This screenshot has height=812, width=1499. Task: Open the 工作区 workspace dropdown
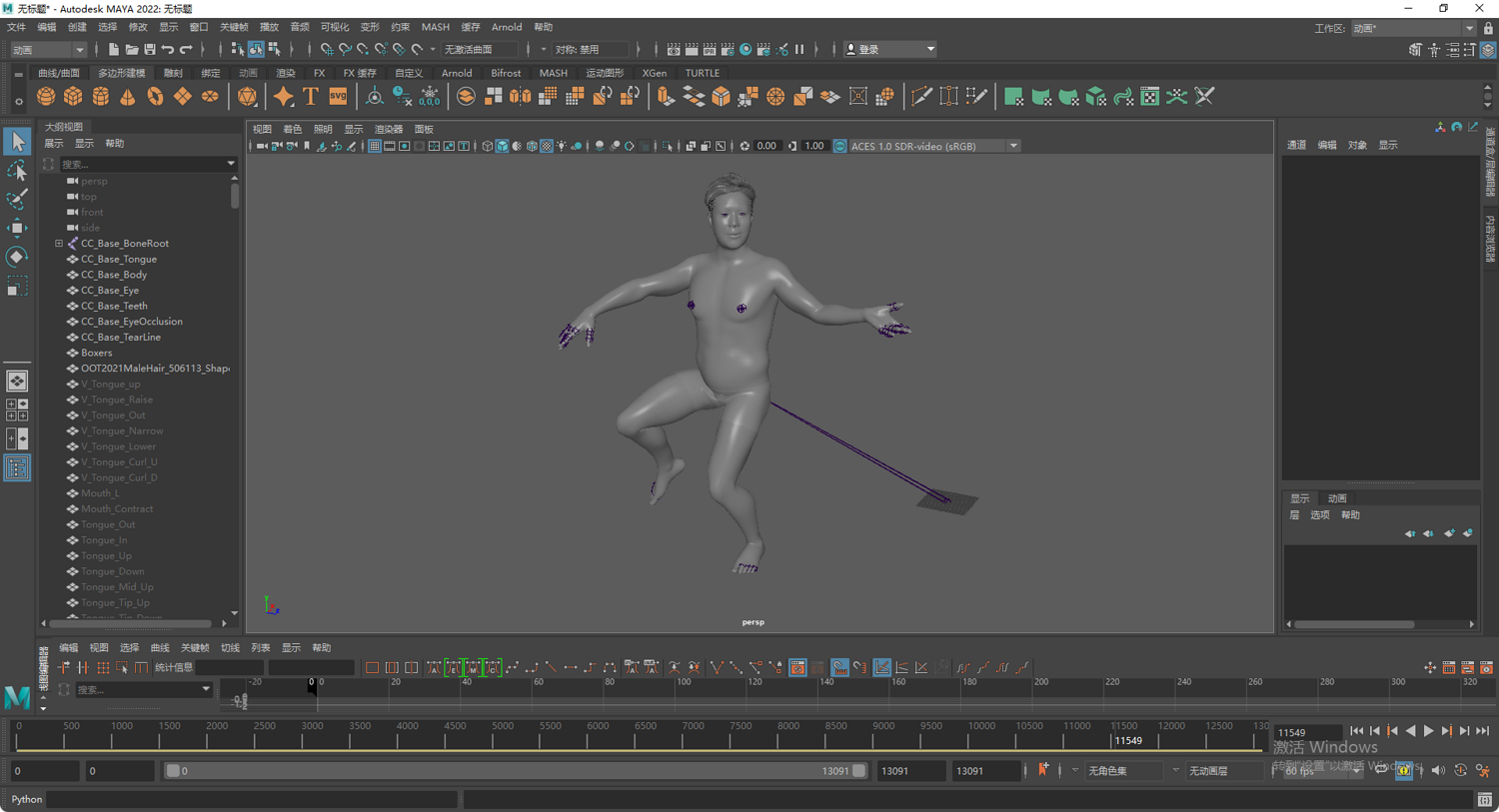pyautogui.click(x=1412, y=28)
